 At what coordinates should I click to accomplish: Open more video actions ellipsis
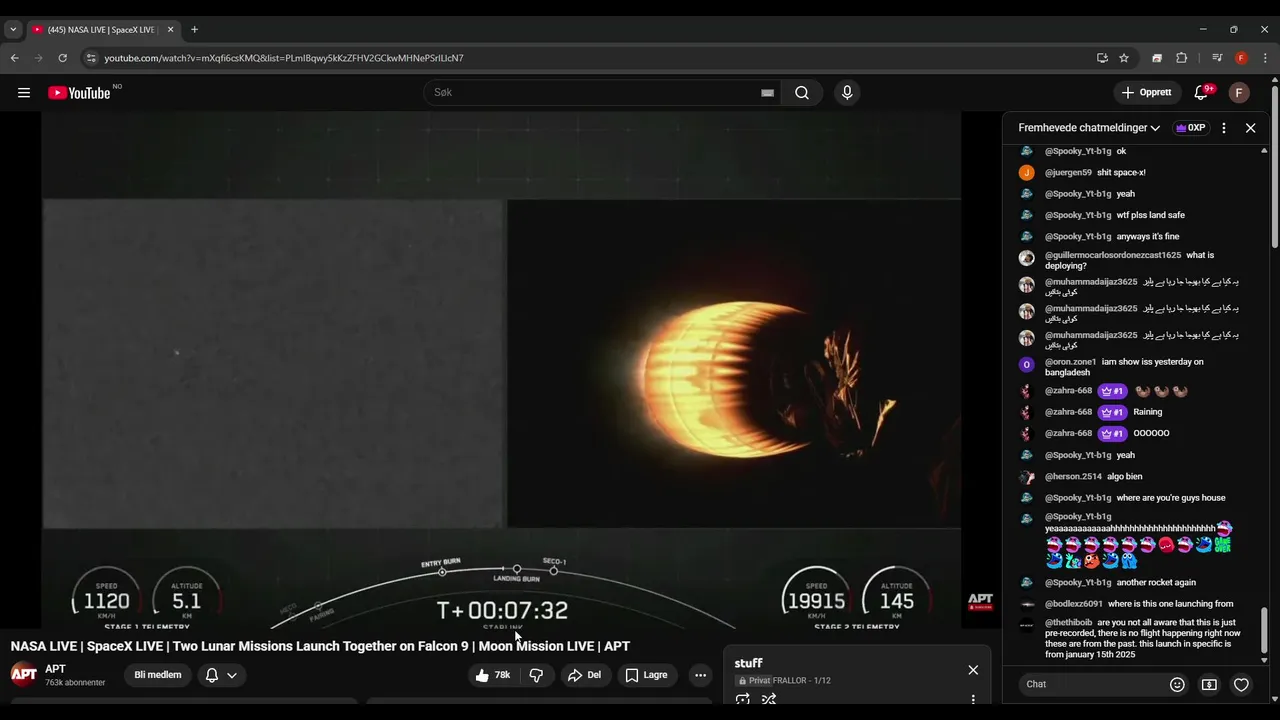700,675
